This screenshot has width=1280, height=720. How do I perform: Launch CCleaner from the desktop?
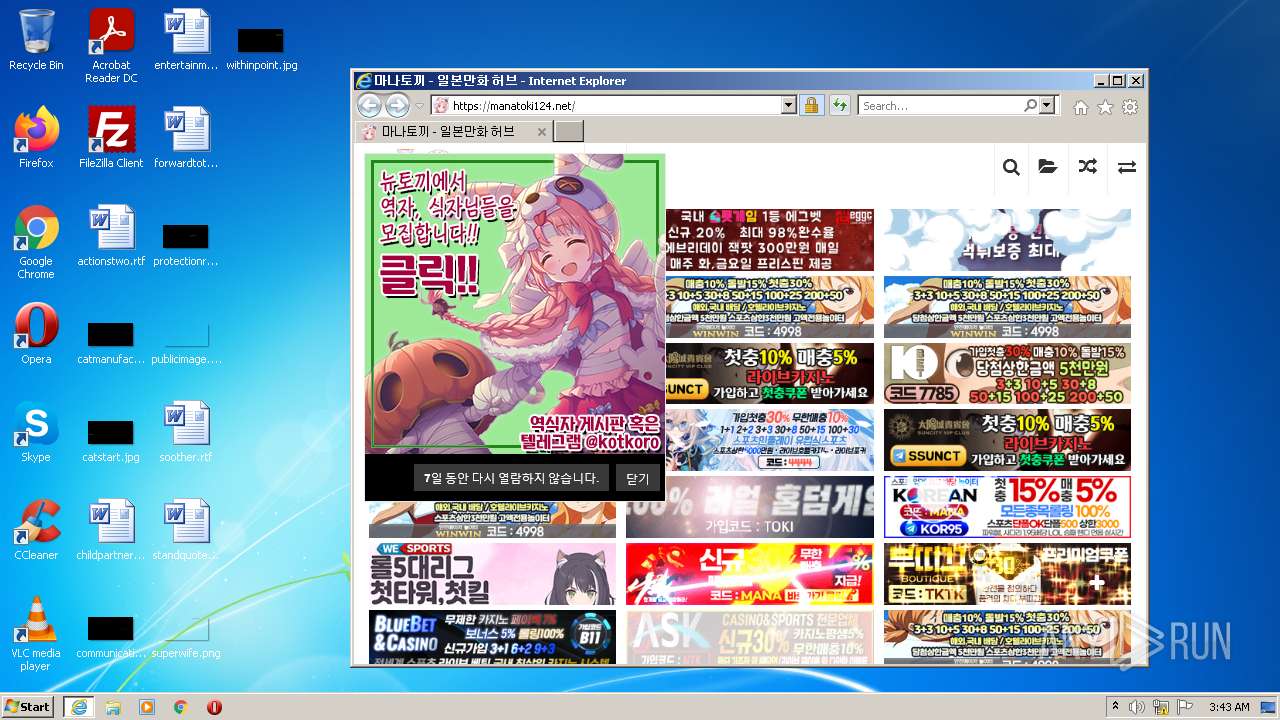pos(36,530)
